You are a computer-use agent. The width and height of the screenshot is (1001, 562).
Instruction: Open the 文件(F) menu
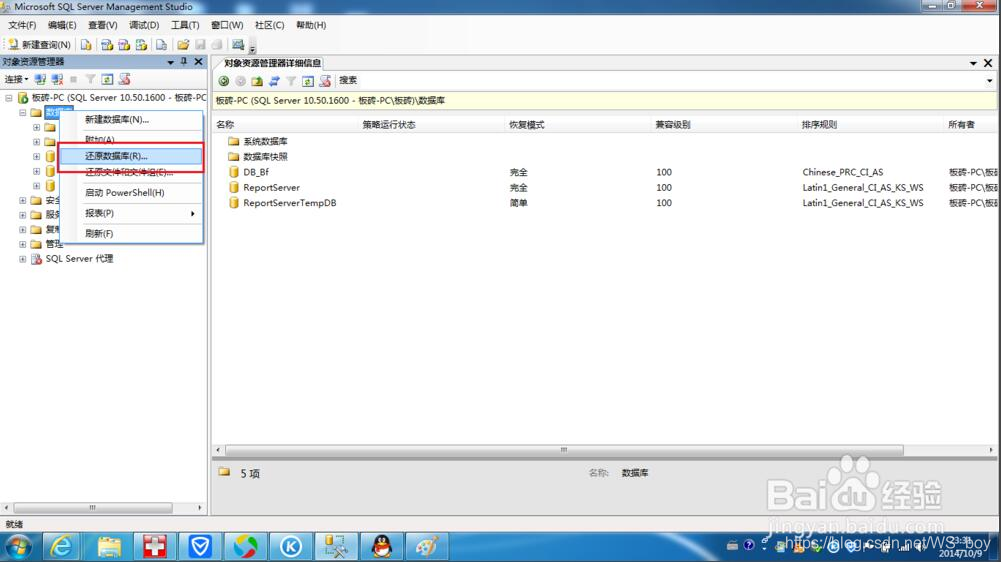pyautogui.click(x=22, y=25)
